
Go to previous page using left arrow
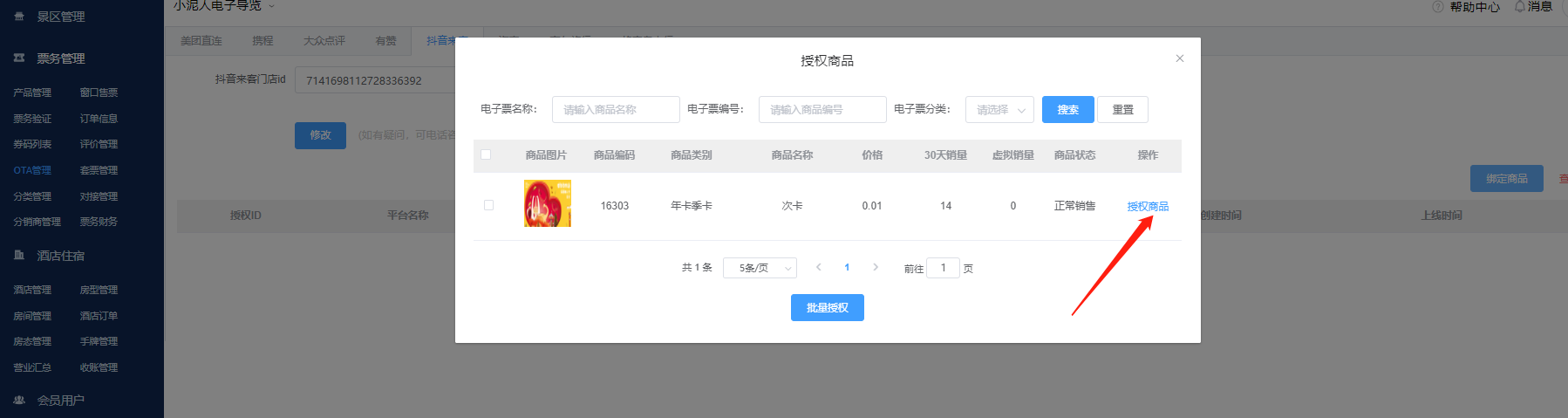tap(818, 268)
